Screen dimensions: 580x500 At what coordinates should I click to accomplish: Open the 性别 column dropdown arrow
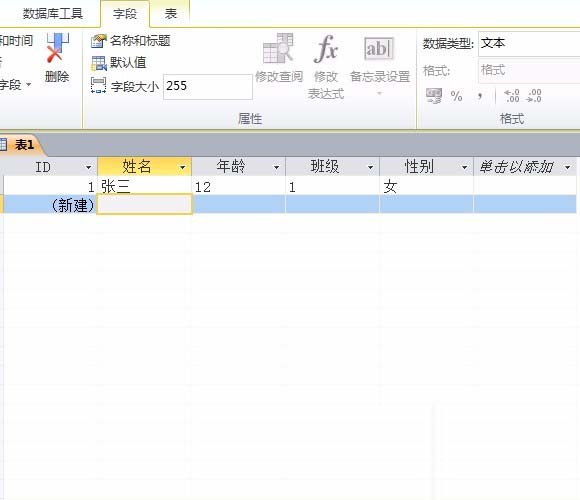(x=464, y=168)
